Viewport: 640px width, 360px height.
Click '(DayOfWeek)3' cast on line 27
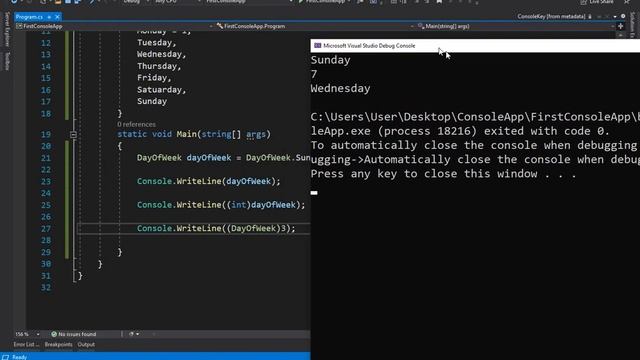click(256, 229)
